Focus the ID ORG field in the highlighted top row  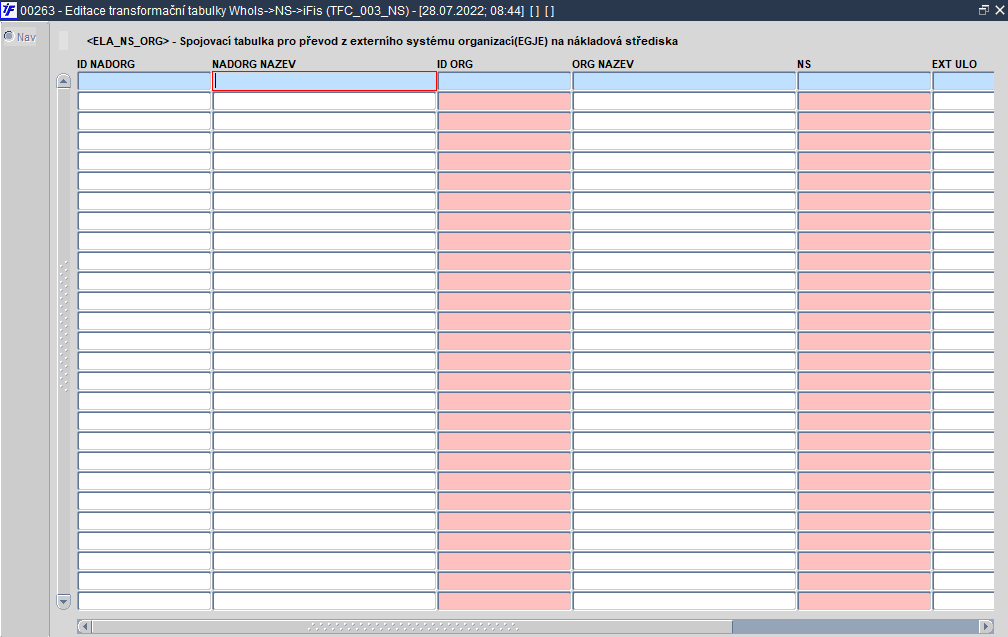tap(504, 81)
